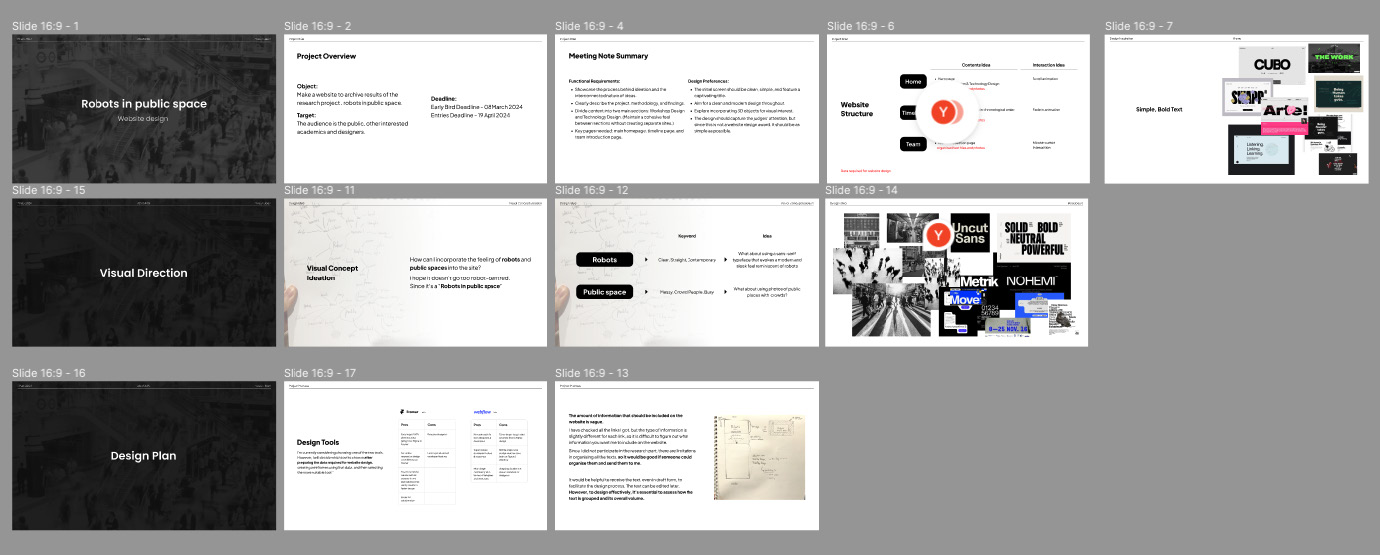Select the frame label "Slide 16:9 - 15"

(49, 190)
